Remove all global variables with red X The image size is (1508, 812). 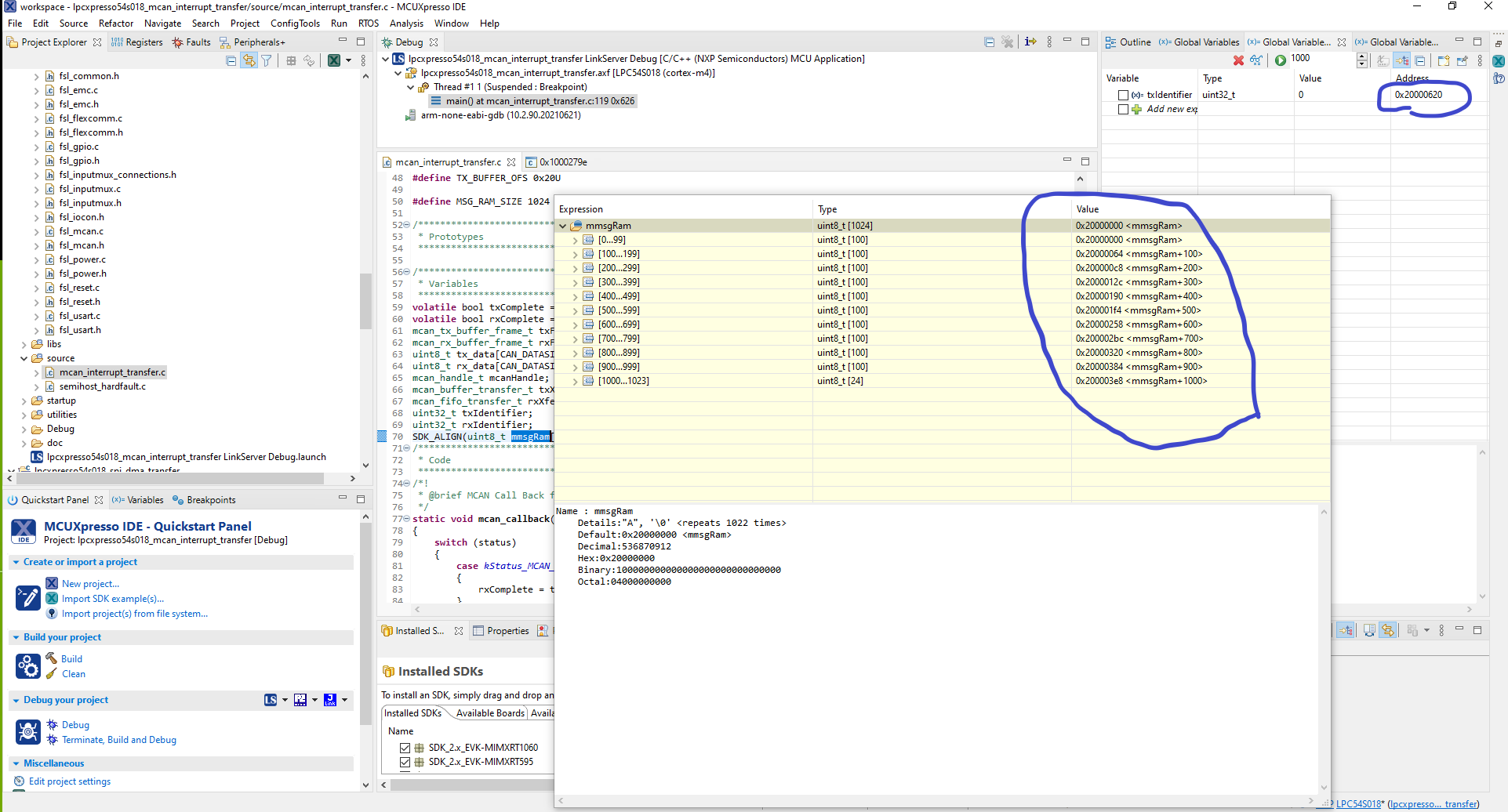pos(1238,60)
